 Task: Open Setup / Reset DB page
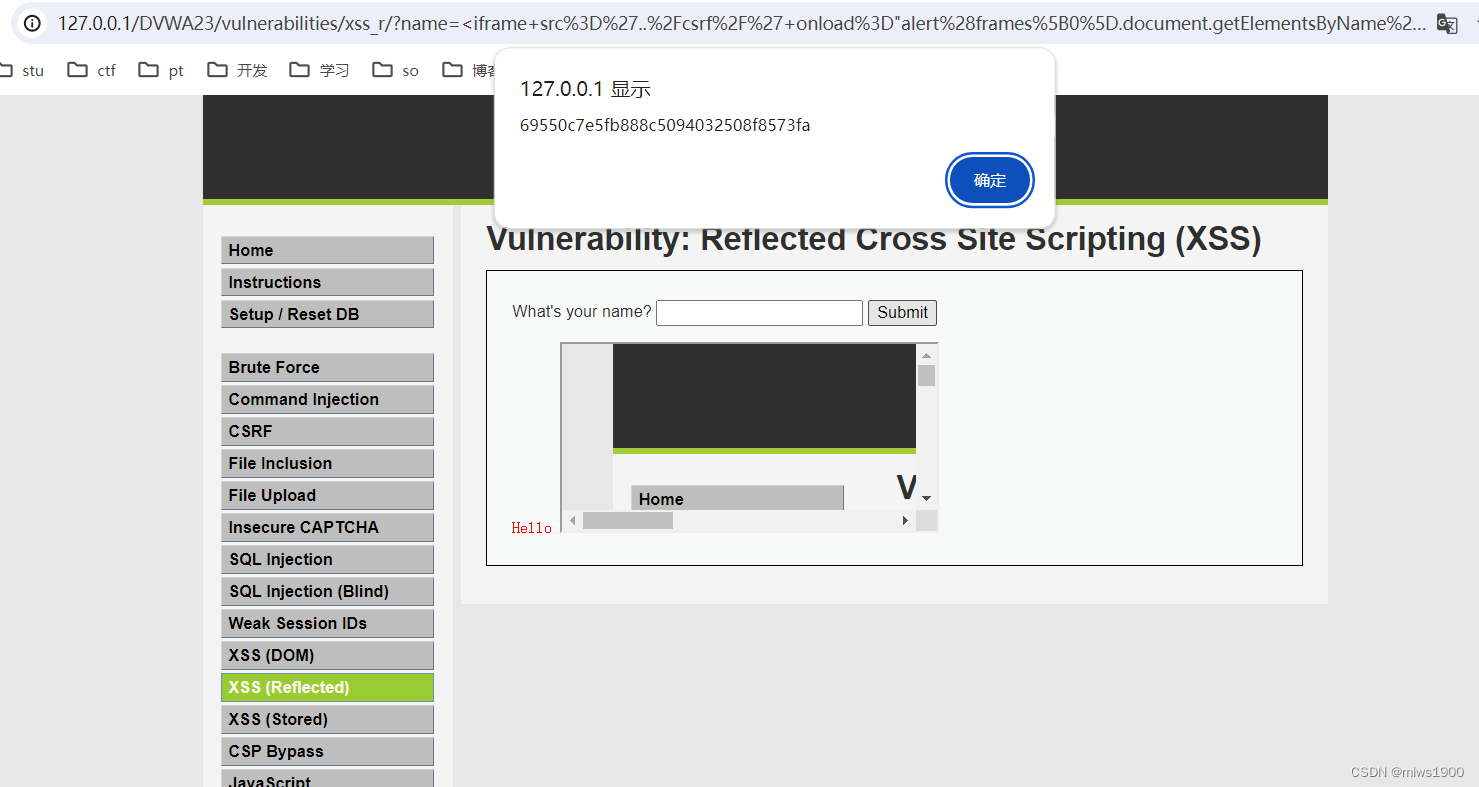point(327,314)
